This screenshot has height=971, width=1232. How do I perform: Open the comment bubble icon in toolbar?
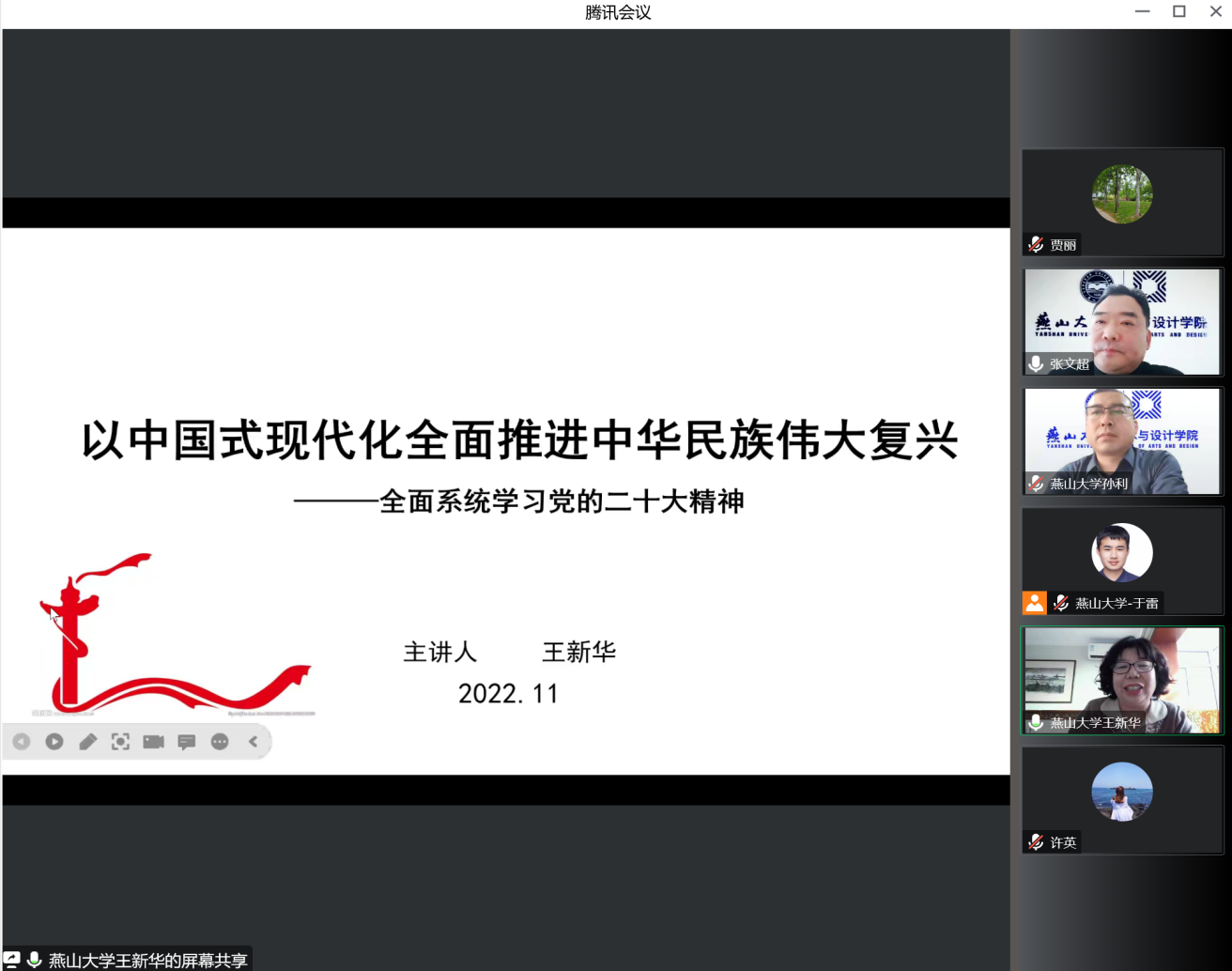pos(187,742)
